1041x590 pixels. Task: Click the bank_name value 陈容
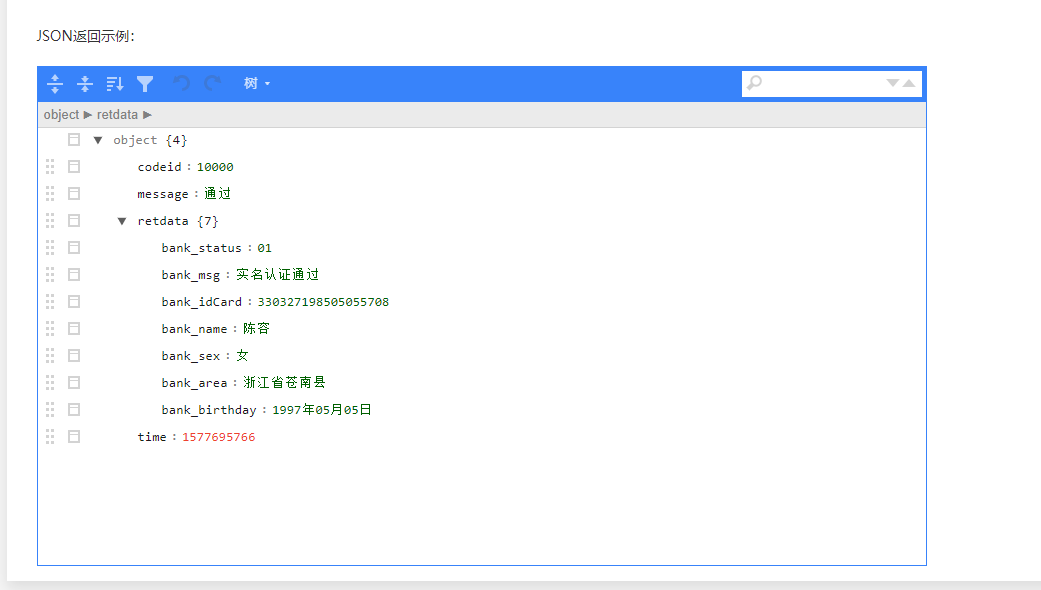tap(256, 329)
